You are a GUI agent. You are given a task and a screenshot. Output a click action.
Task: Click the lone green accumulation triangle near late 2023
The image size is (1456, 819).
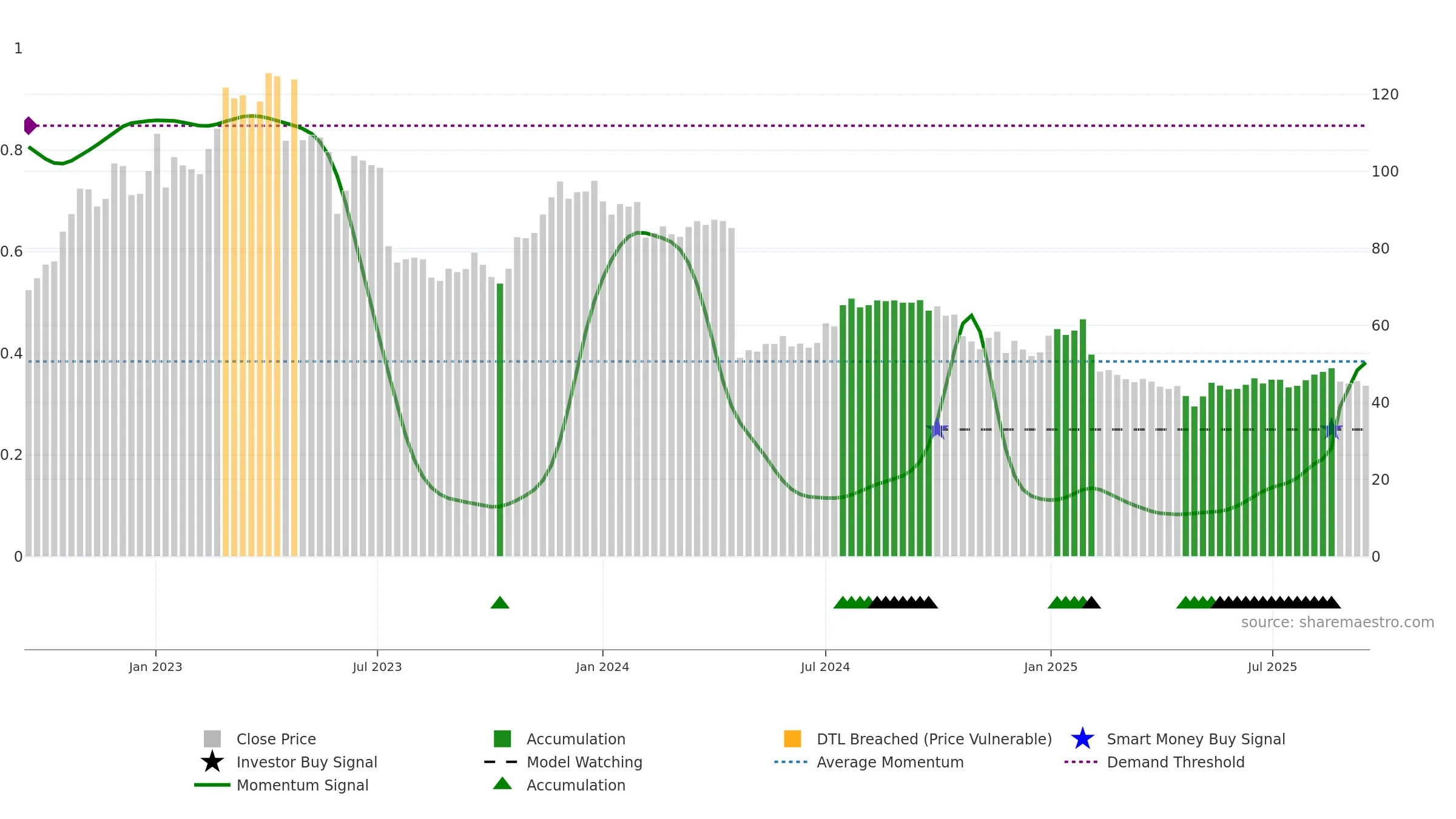(x=500, y=602)
